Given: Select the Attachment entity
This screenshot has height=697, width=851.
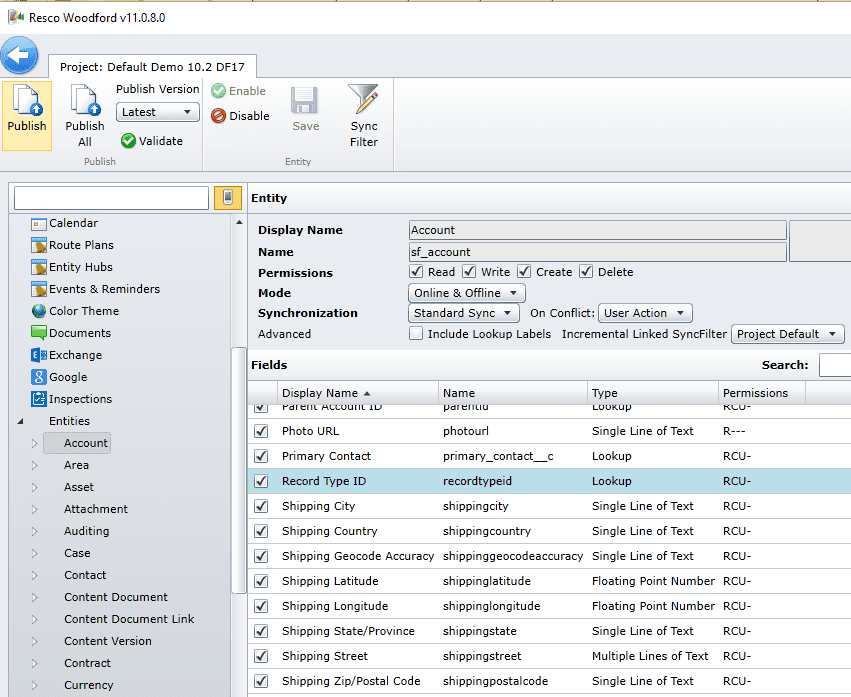Looking at the screenshot, I should pos(96,509).
